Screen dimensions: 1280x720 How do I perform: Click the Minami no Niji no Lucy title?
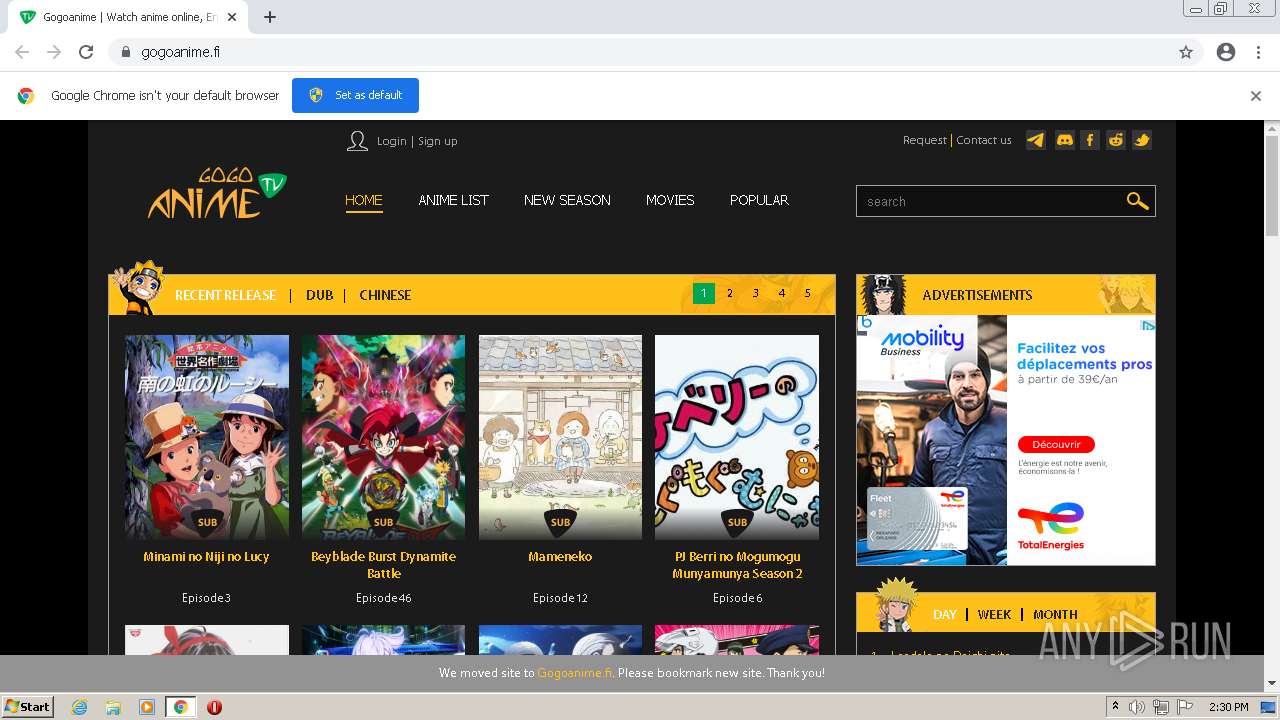(206, 556)
